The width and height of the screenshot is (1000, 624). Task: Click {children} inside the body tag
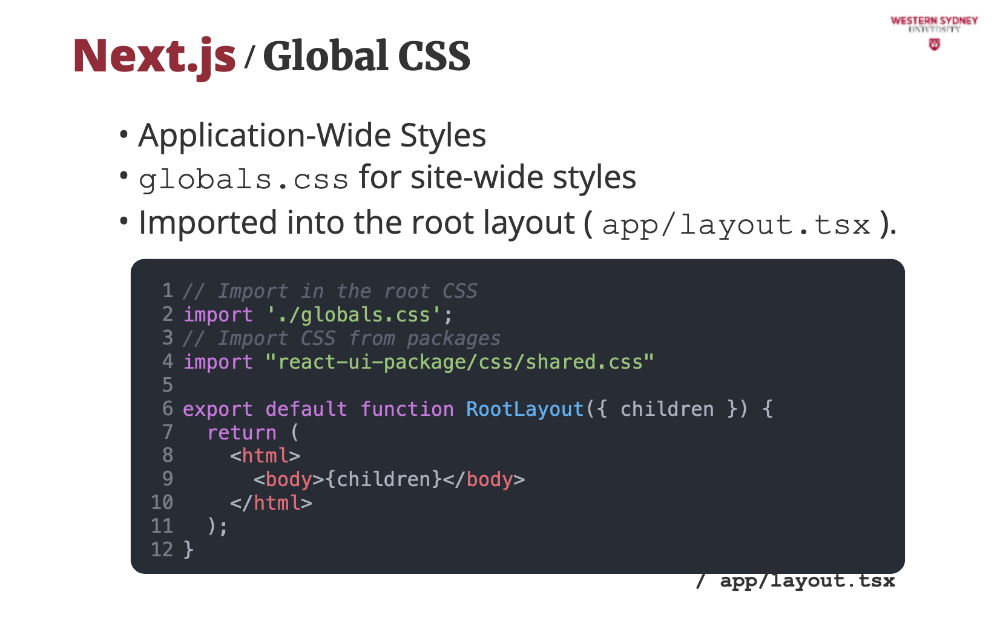[389, 479]
